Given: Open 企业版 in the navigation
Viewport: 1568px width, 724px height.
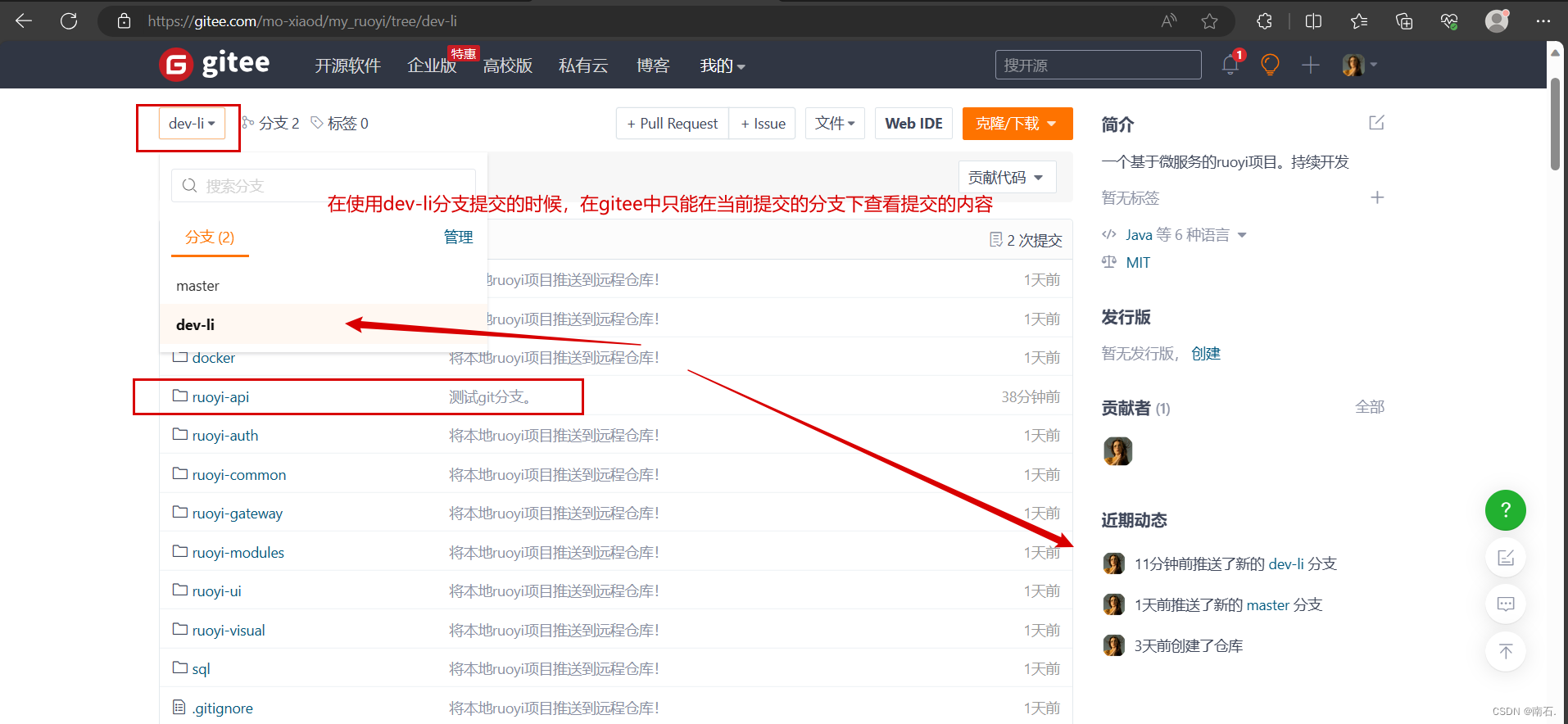Looking at the screenshot, I should [432, 66].
